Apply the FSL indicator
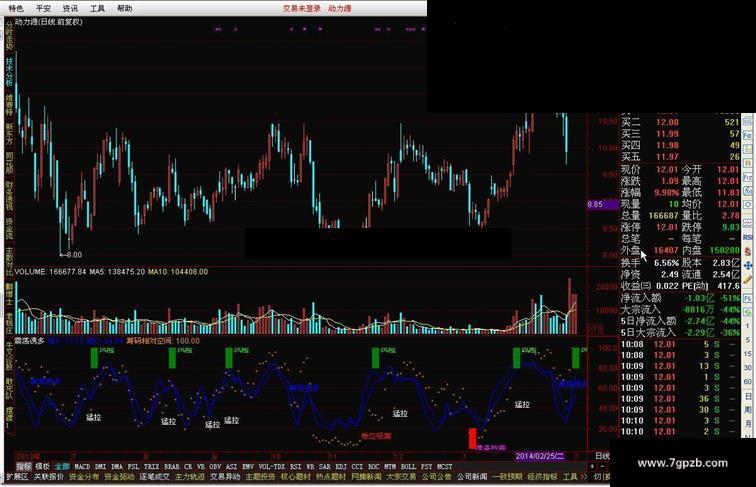The image size is (756, 487). point(133,466)
